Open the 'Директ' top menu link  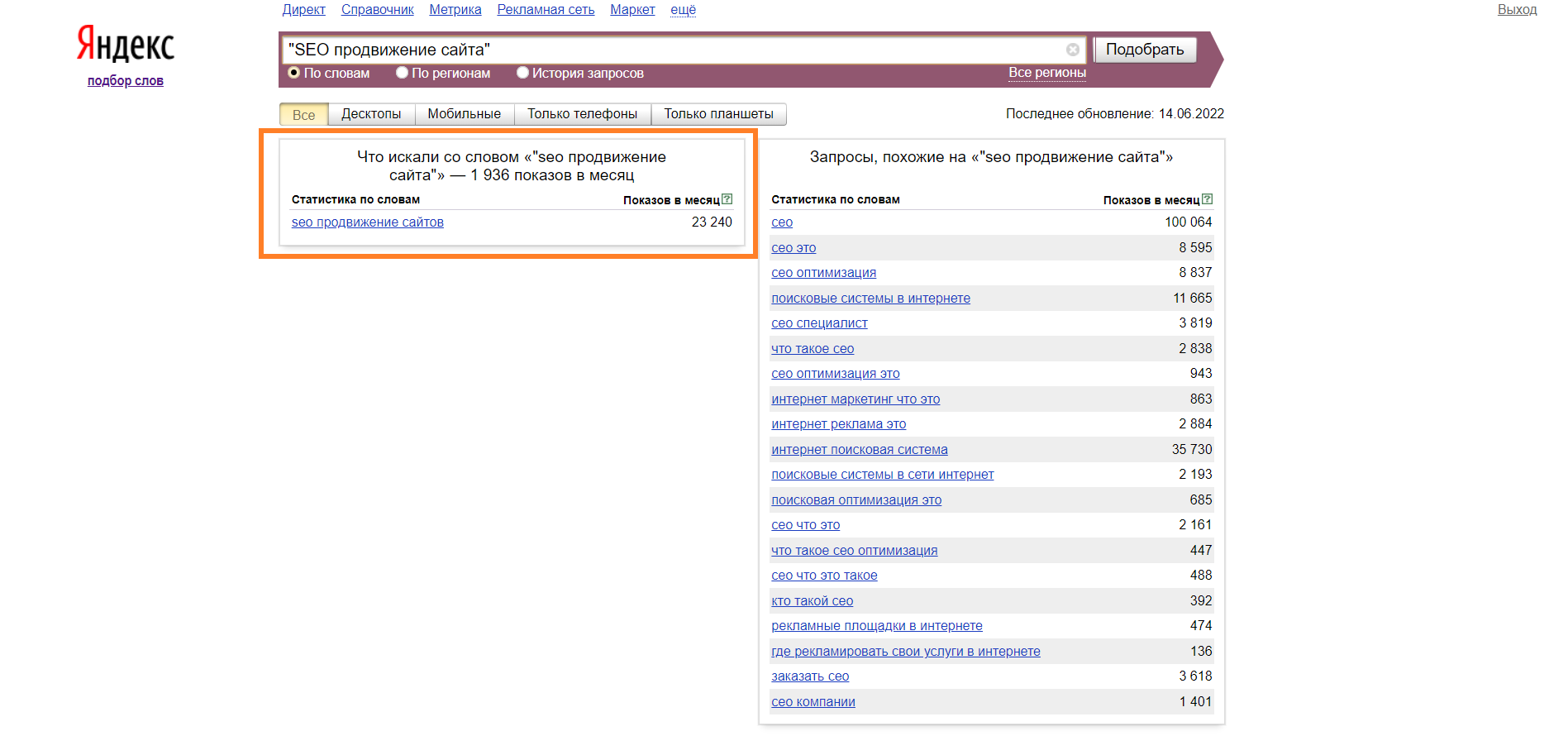coord(304,10)
